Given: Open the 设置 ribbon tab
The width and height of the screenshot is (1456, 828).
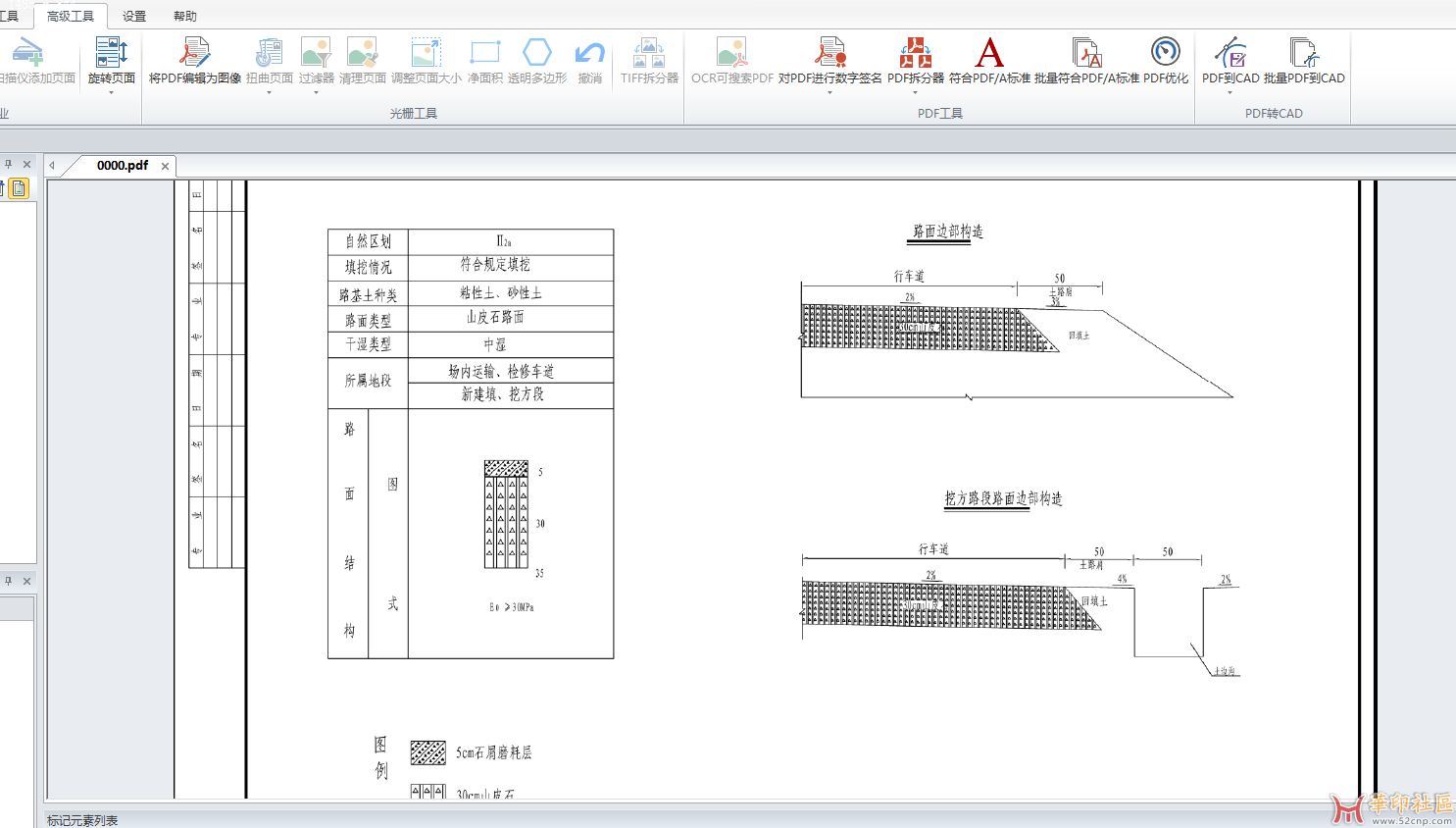Looking at the screenshot, I should [134, 16].
